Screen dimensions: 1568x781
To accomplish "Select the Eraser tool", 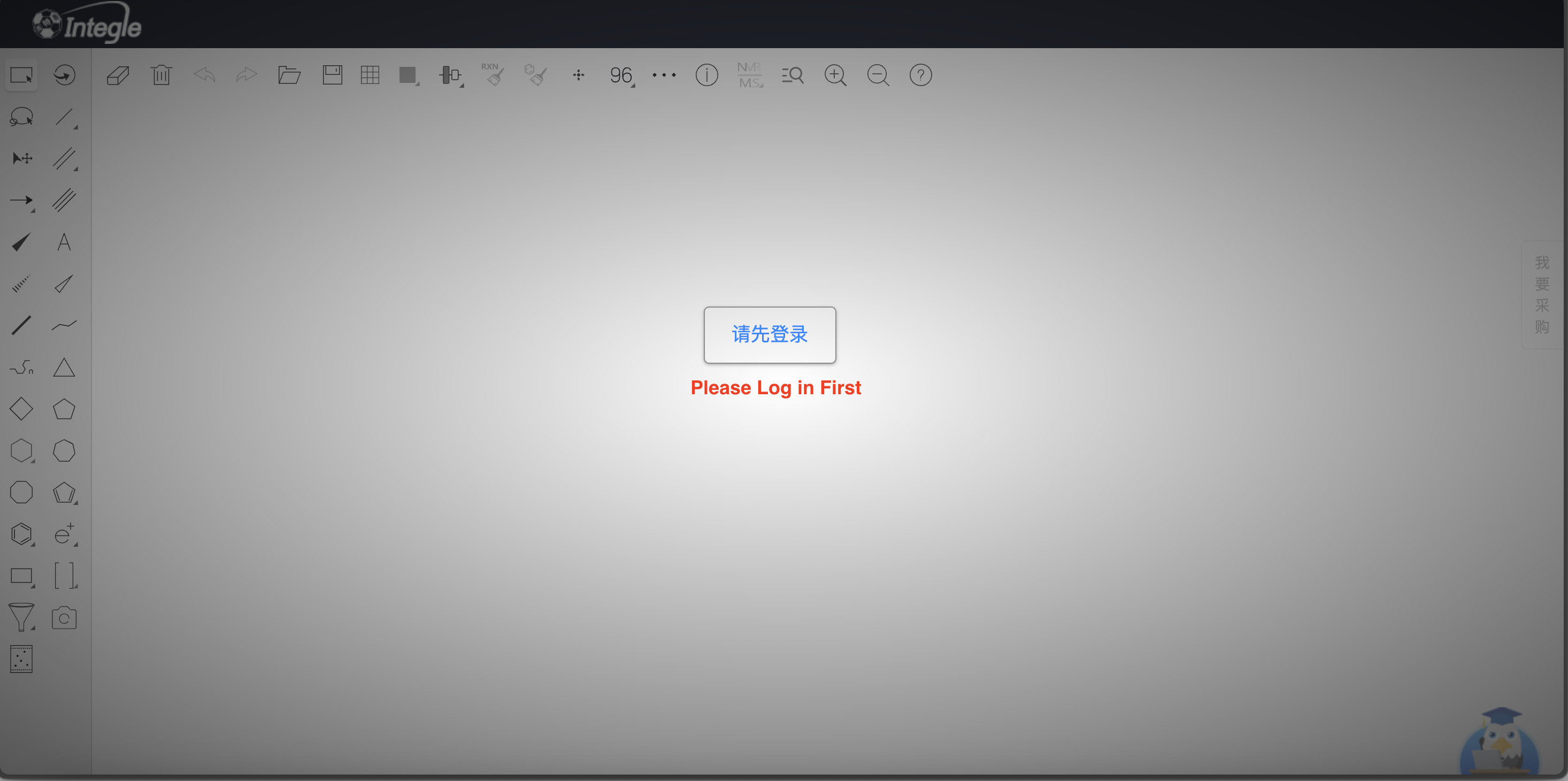I will 118,74.
